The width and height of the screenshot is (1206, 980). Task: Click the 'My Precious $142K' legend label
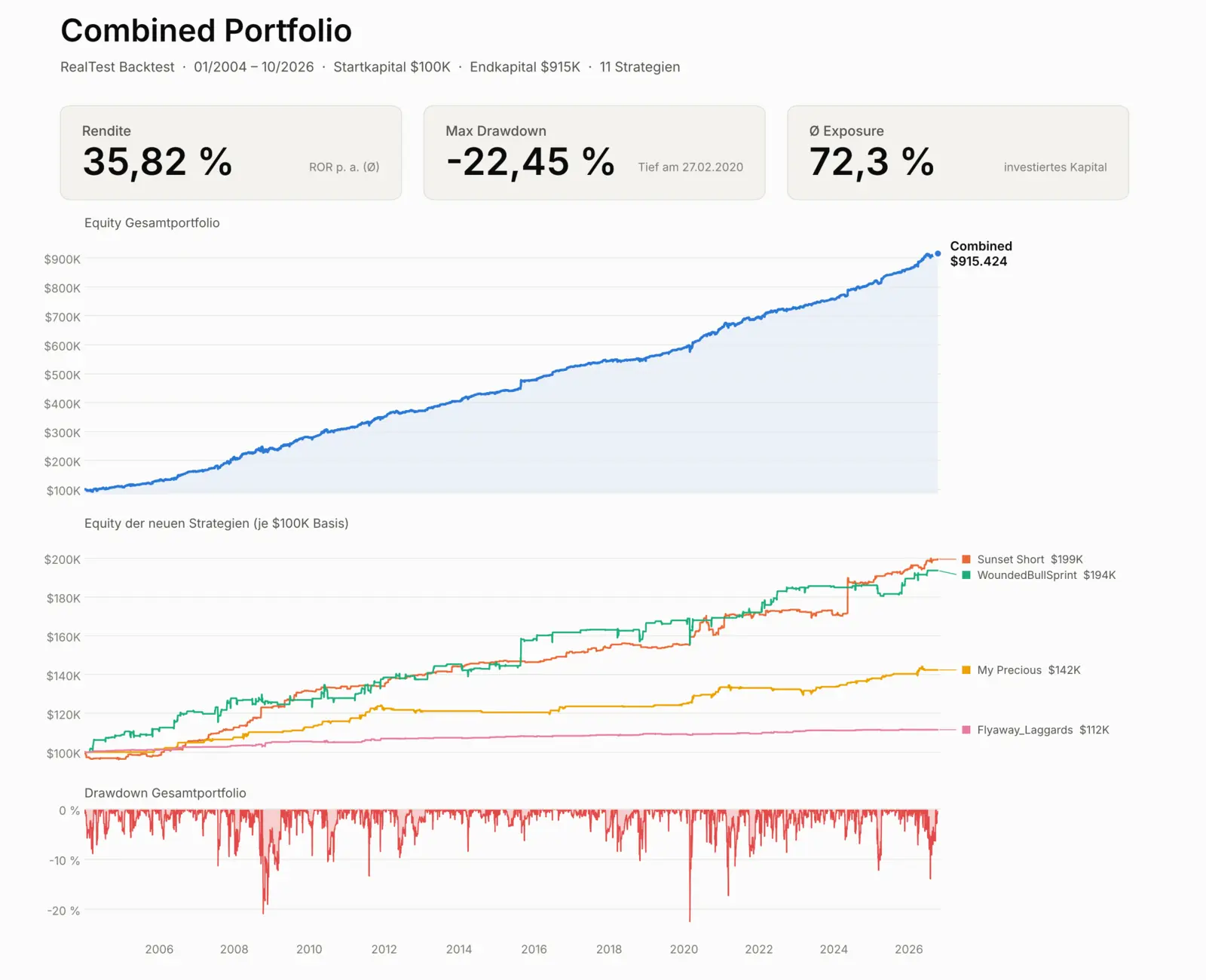pos(1029,670)
